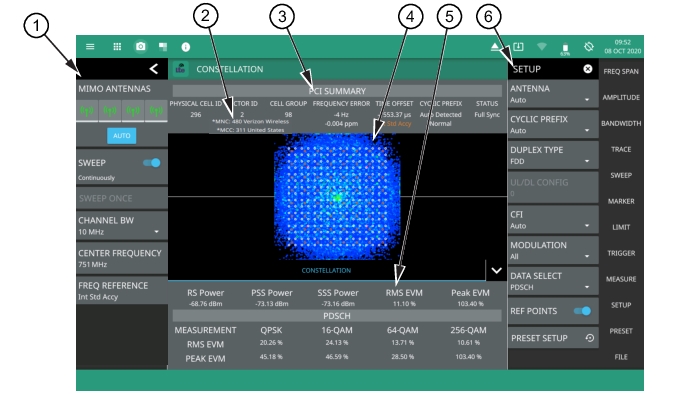Open the Modulation dropdown
This screenshot has height=399, width=680.
click(x=553, y=250)
